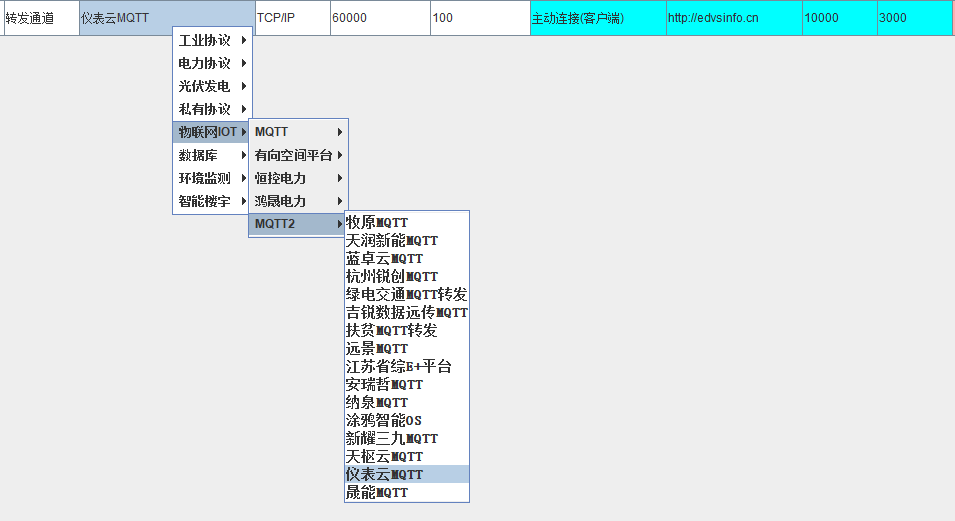Choose 吉锐数据远传MQTT protocol
The image size is (955, 521).
[407, 313]
